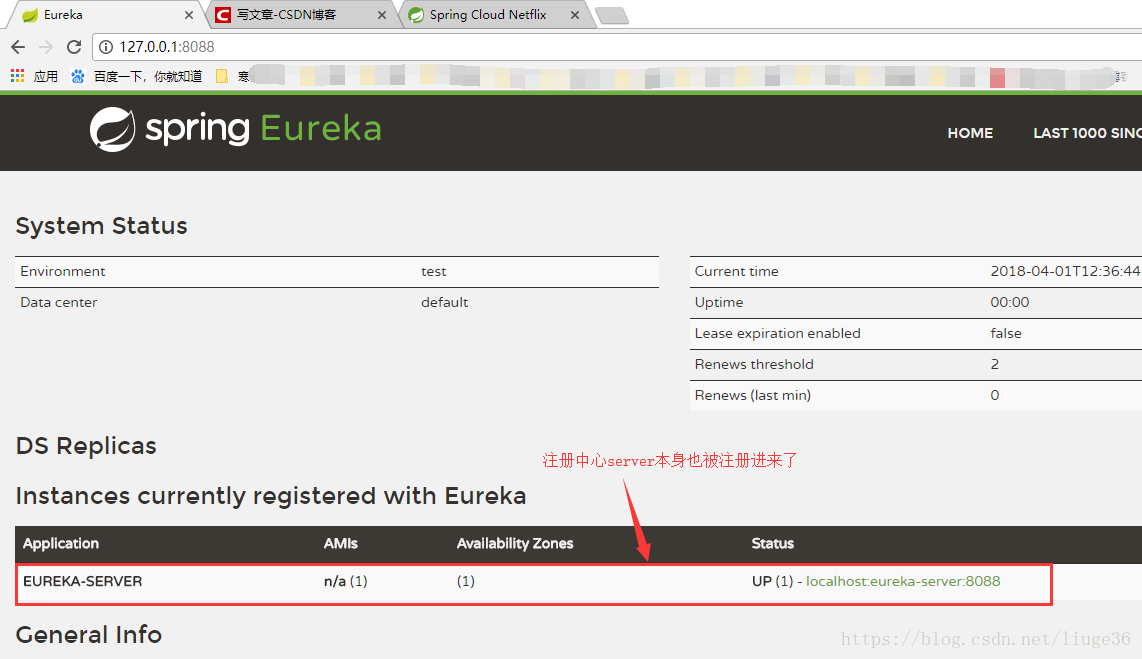This screenshot has width=1142, height=659.
Task: Click the test environment value
Action: click(x=433, y=272)
